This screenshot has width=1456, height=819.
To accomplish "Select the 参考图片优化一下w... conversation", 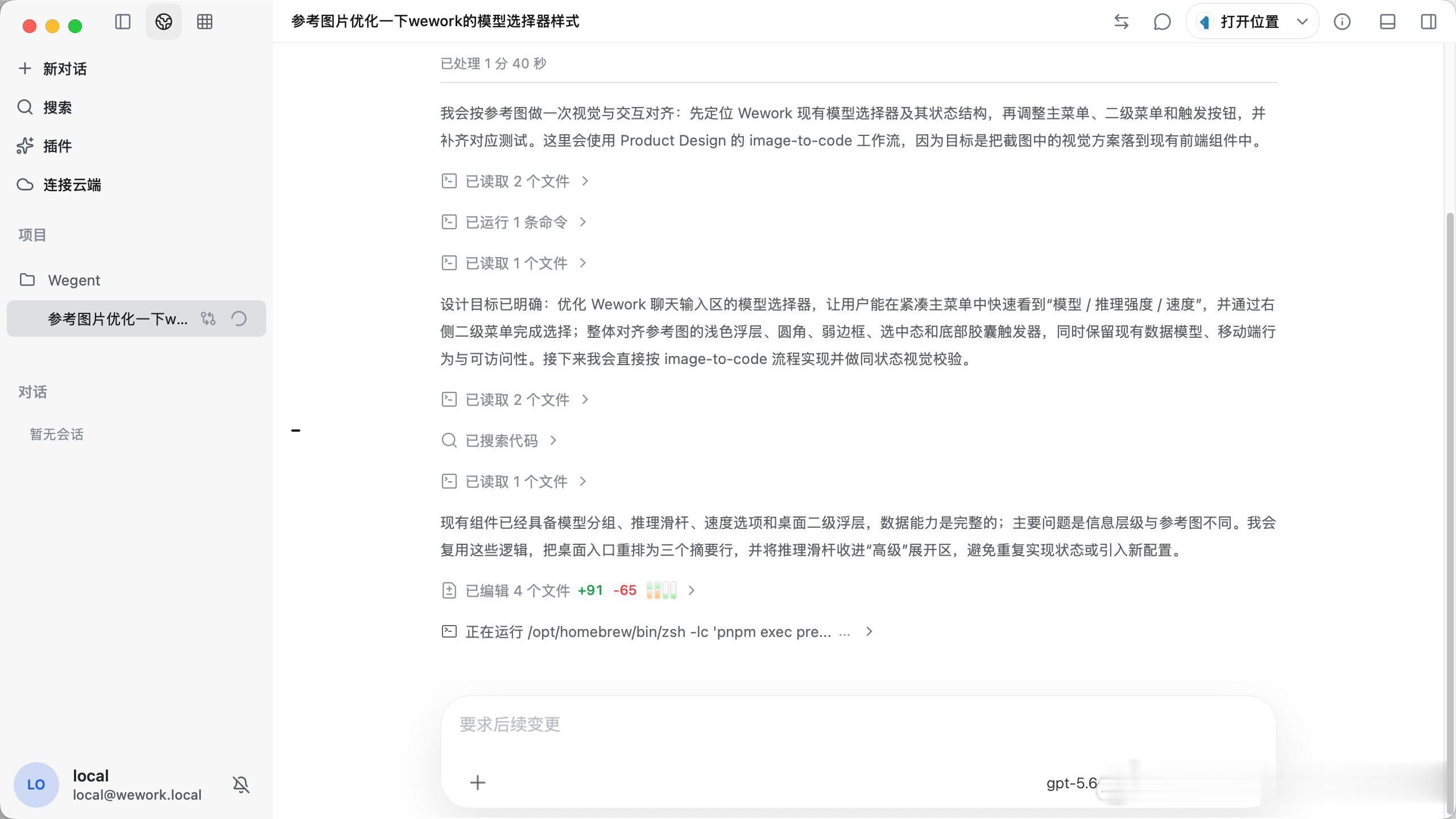I will tap(136, 318).
